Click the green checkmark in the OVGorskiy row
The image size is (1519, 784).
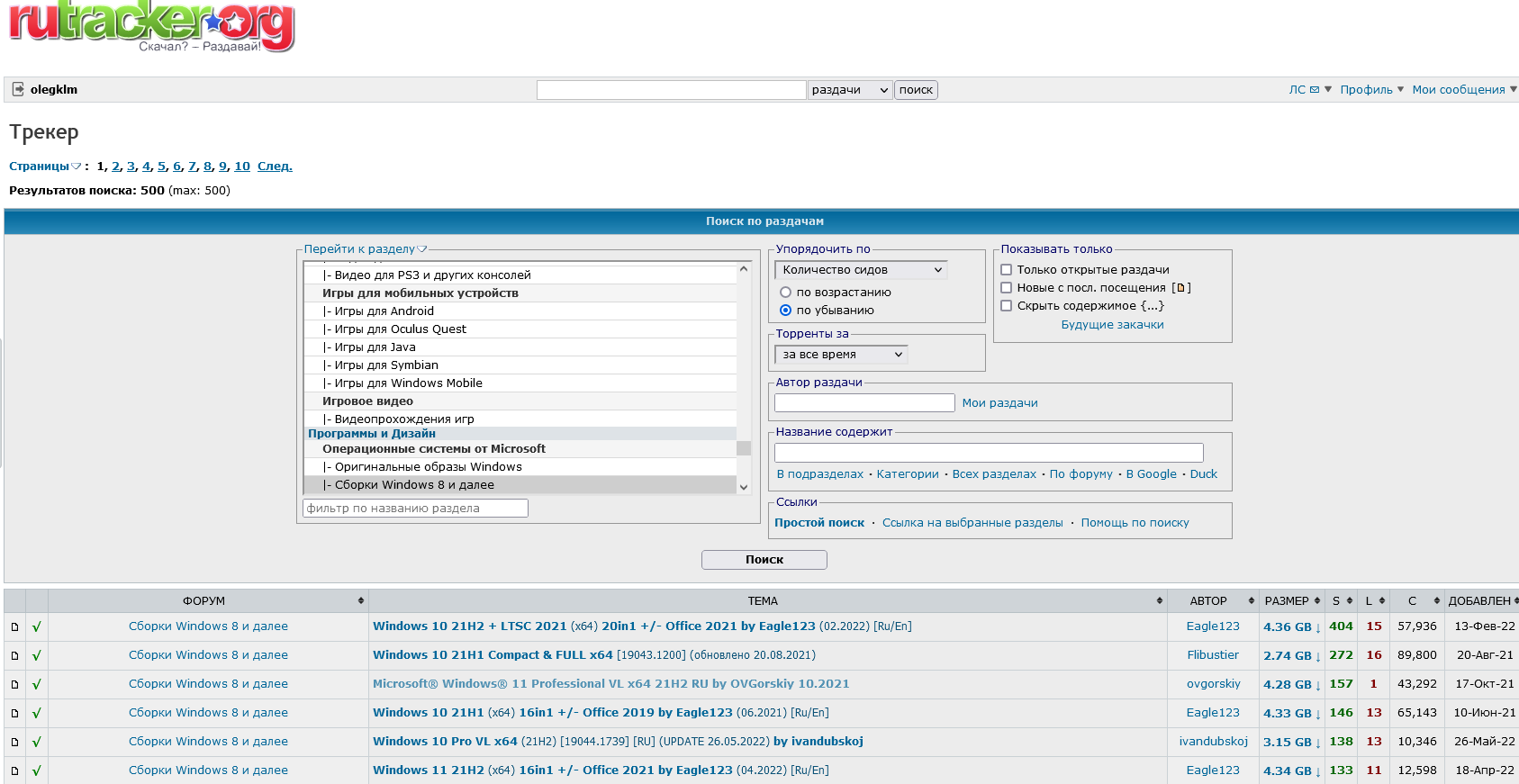pyautogui.click(x=37, y=684)
